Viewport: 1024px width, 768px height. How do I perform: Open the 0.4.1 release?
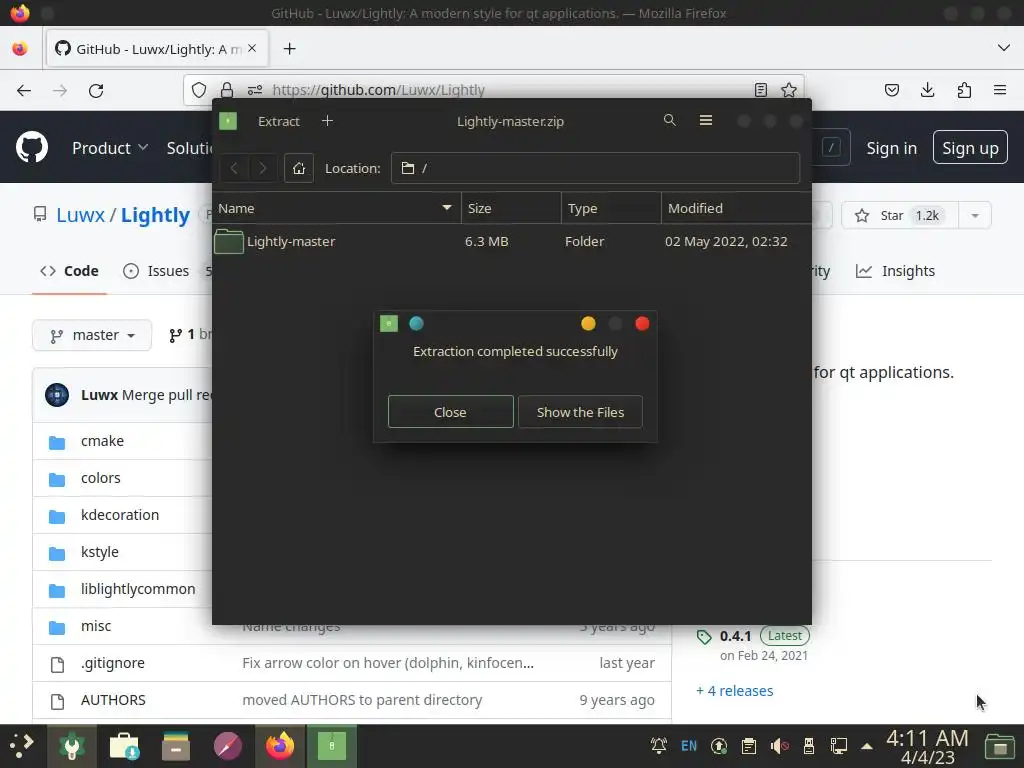[x=735, y=636]
